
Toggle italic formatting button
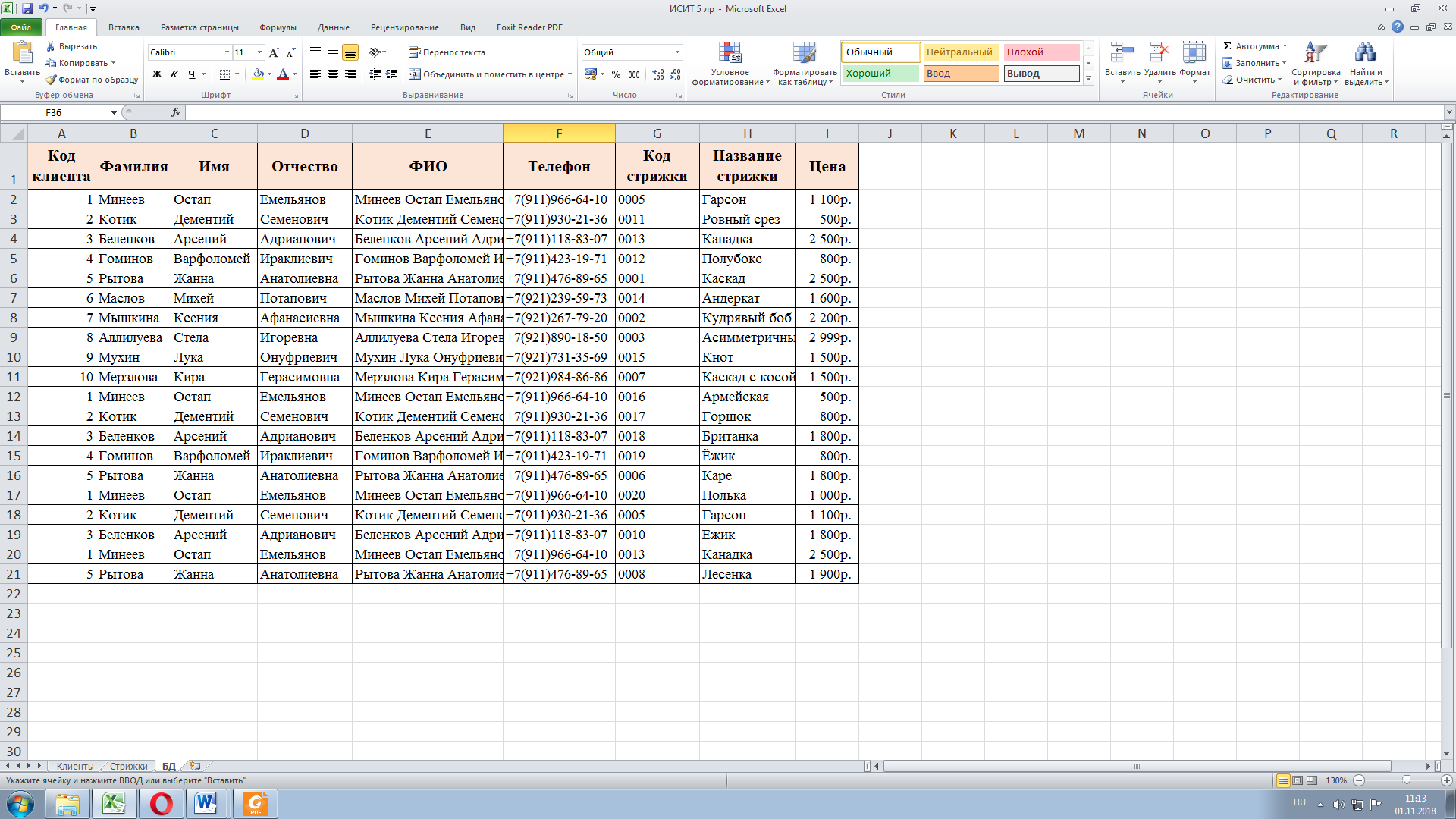(174, 74)
